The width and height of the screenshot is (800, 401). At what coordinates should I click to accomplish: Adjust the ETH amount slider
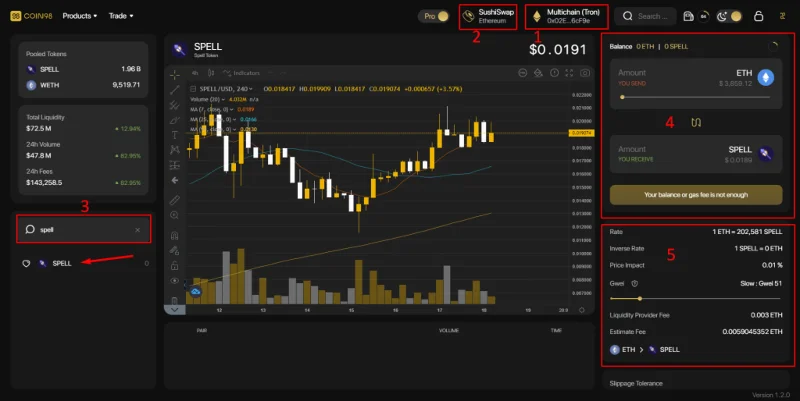tap(696, 97)
